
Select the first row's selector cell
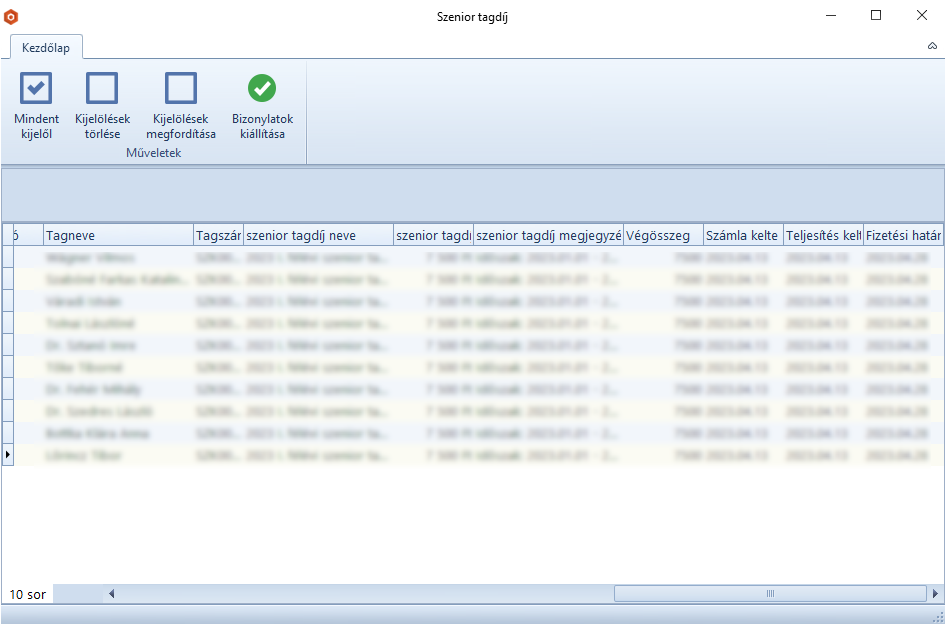8,257
